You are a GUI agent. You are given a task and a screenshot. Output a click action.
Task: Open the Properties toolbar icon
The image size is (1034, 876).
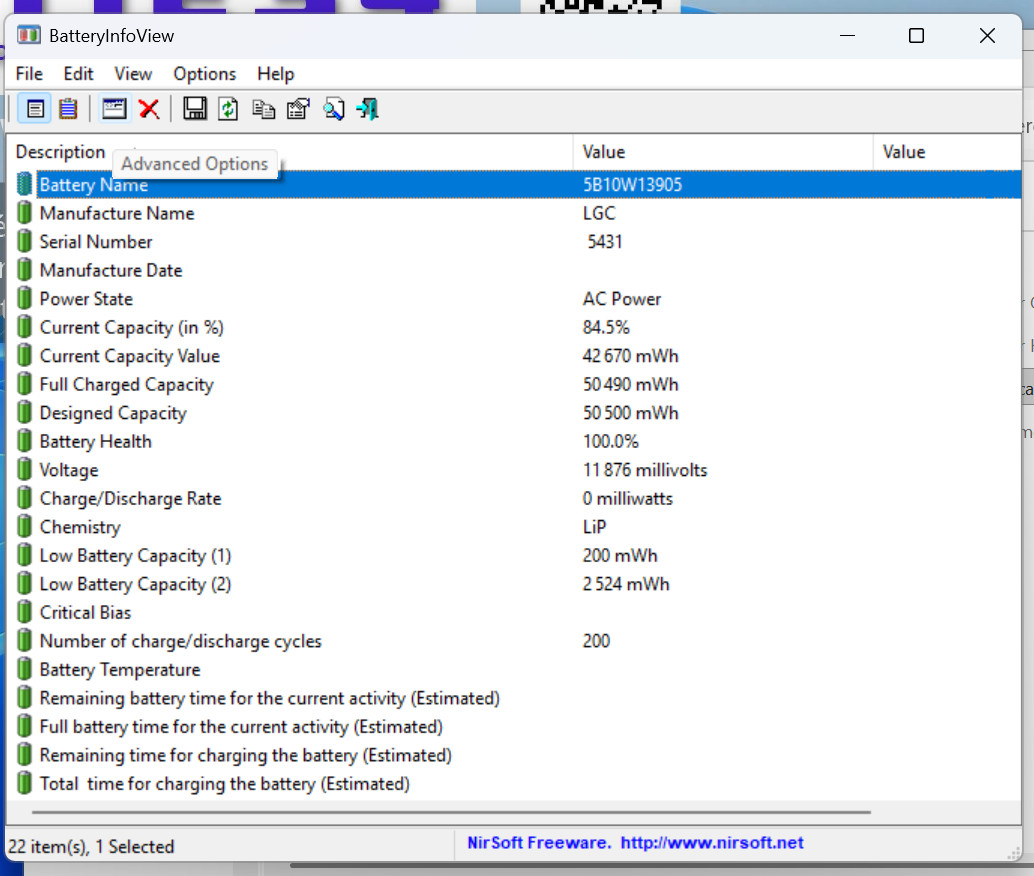pos(298,109)
